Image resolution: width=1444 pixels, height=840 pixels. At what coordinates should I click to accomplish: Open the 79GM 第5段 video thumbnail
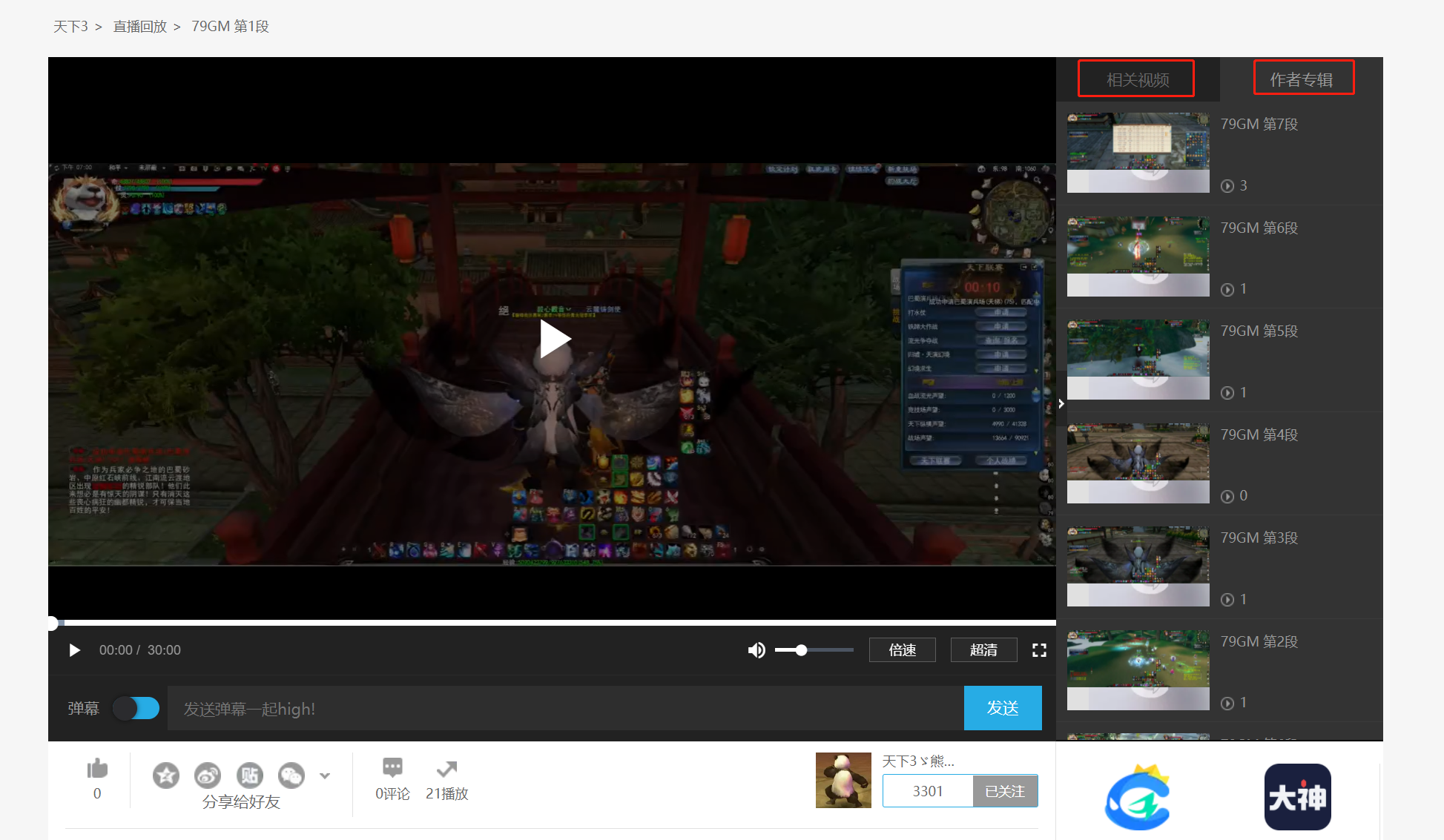point(1138,360)
